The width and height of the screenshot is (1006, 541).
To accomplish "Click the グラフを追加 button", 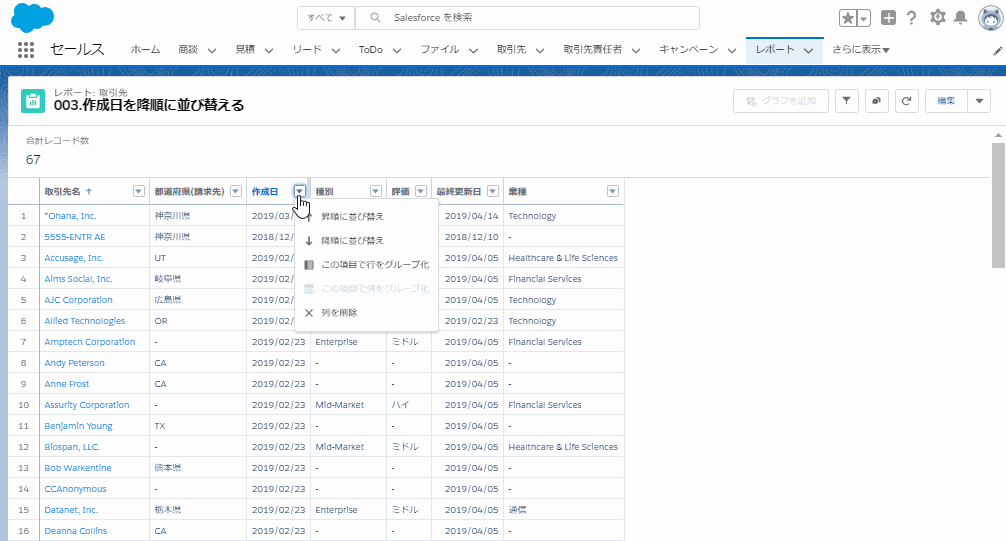I will coord(781,101).
